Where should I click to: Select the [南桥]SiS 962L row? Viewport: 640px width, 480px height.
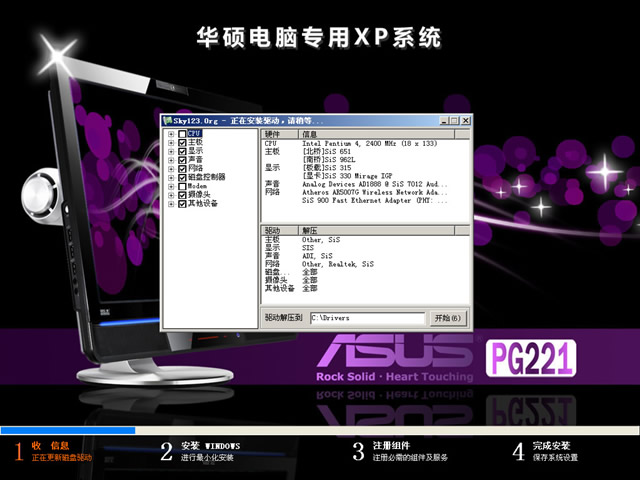click(365, 160)
